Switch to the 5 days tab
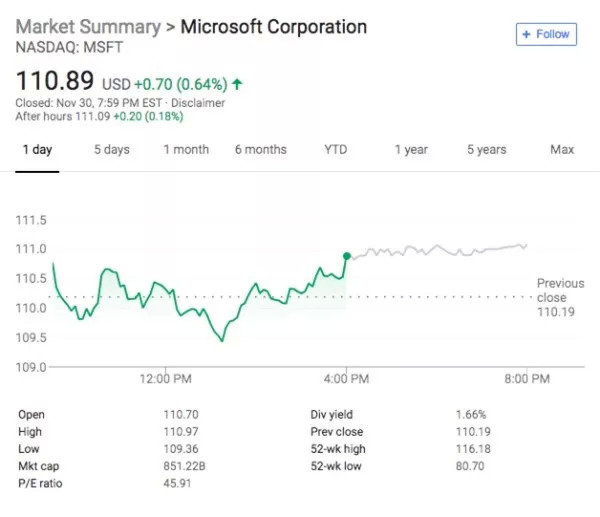 (x=112, y=150)
